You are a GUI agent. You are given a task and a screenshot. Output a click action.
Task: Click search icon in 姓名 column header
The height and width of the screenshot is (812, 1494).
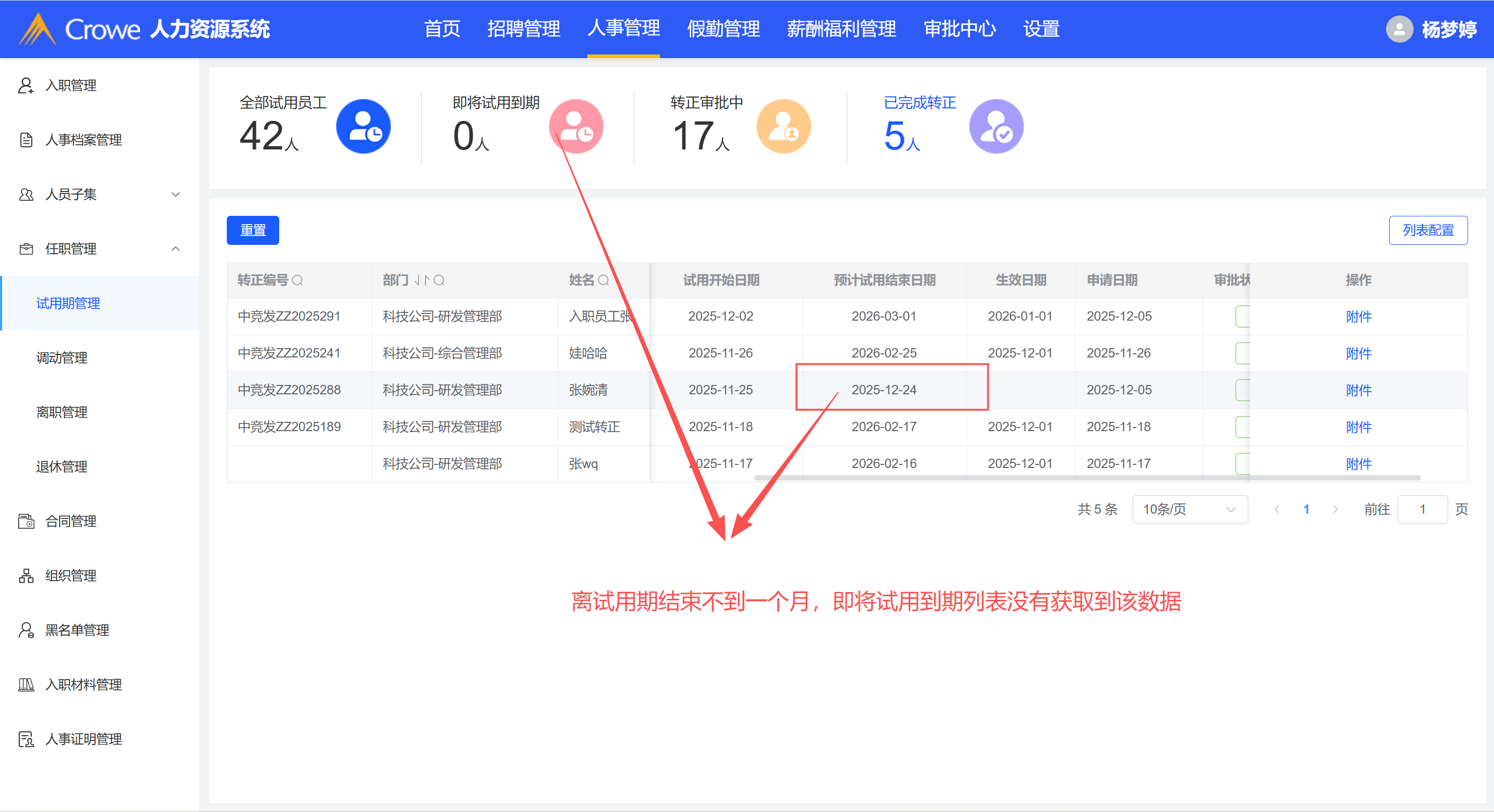(603, 281)
